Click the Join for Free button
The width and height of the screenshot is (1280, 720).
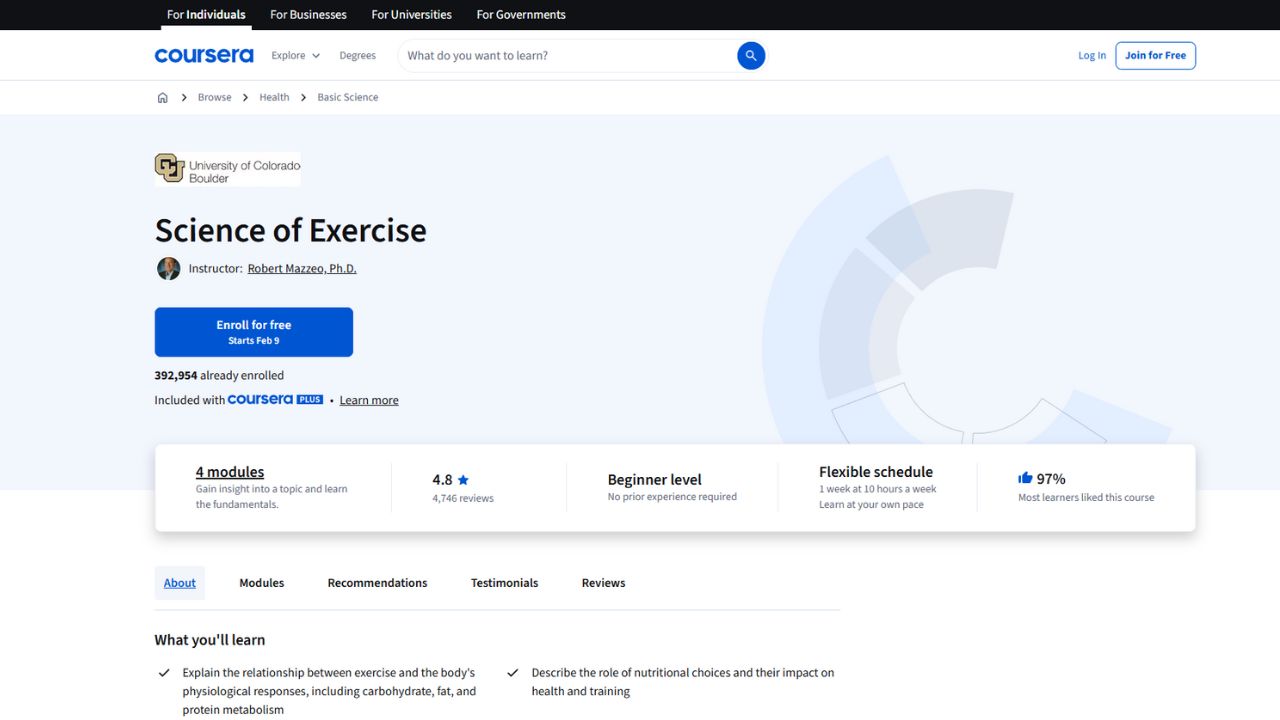pos(1155,55)
